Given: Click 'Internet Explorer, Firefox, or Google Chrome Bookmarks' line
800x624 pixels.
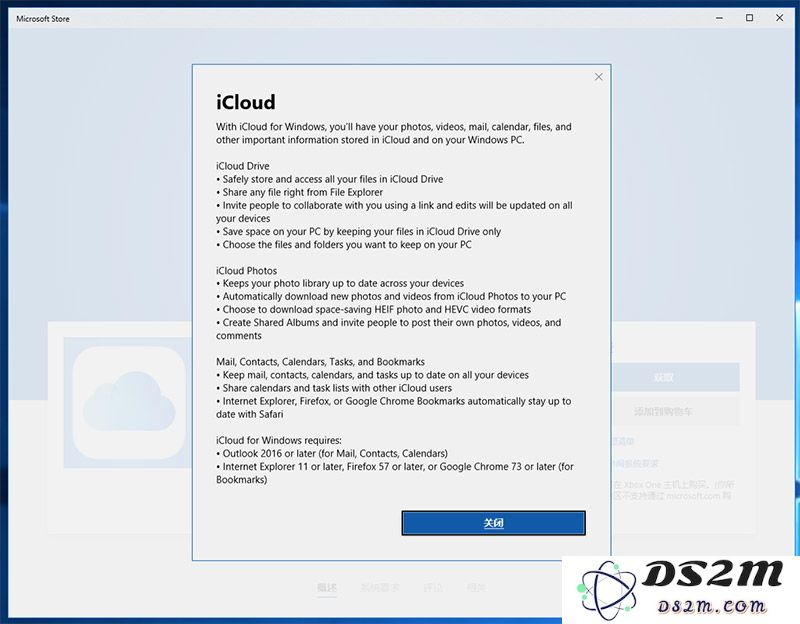Looking at the screenshot, I should coord(393,408).
